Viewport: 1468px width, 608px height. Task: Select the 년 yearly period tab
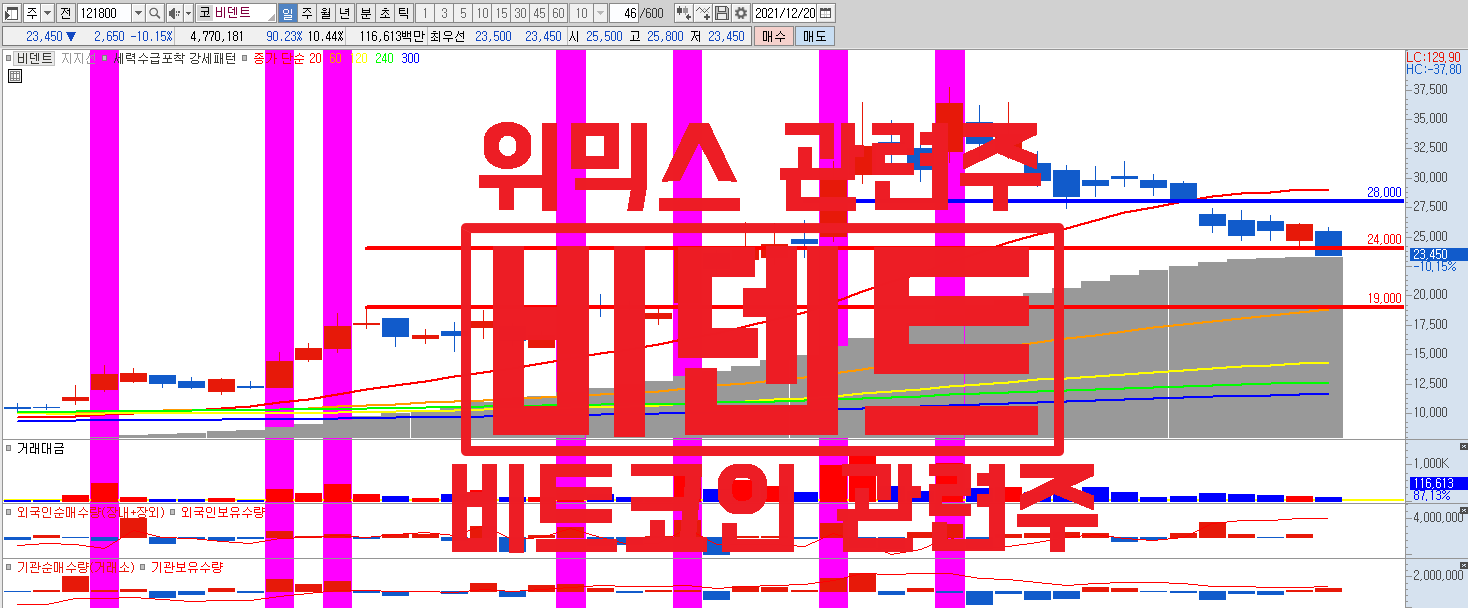(345, 13)
